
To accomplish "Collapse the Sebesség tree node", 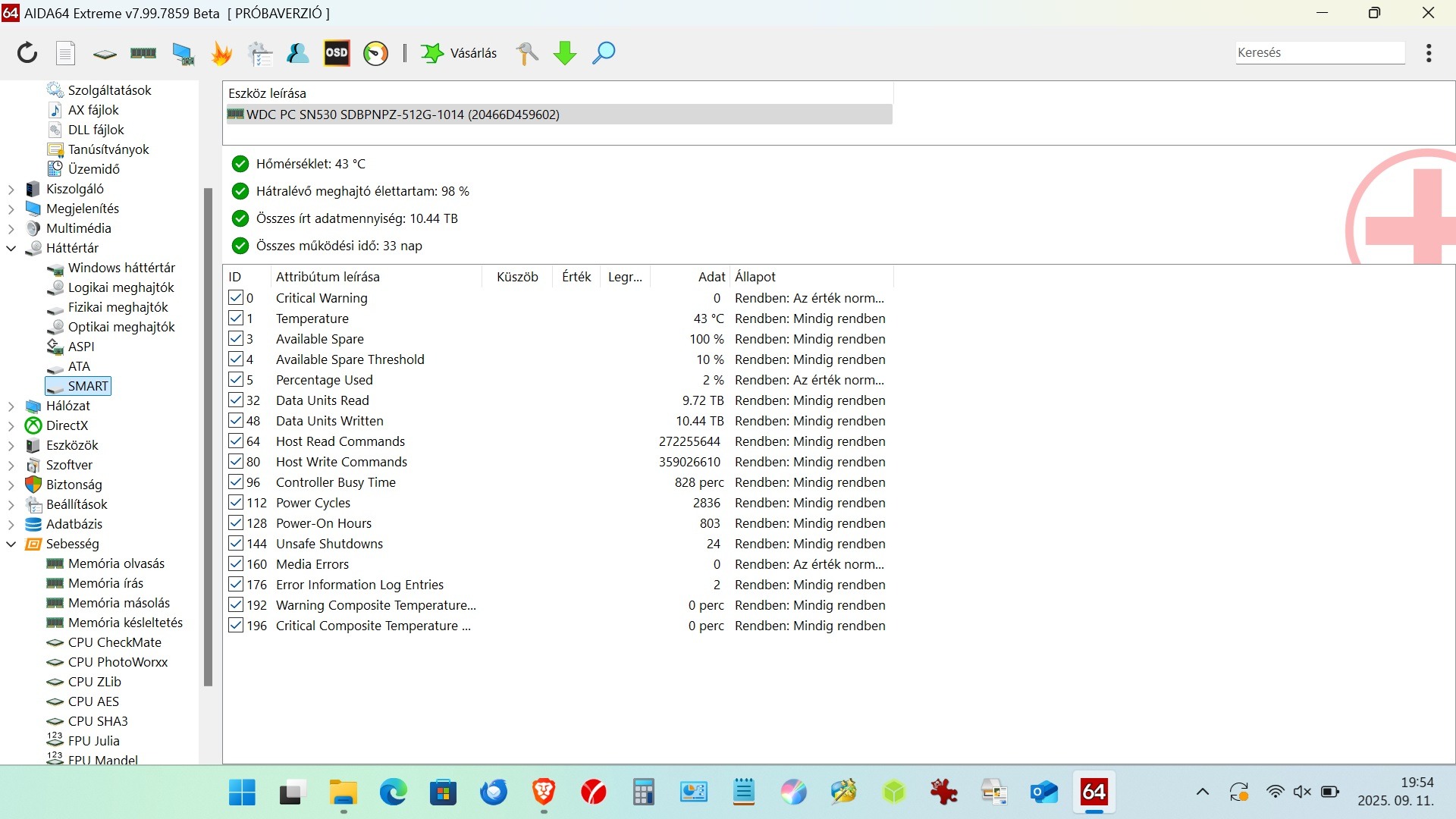I will point(11,544).
